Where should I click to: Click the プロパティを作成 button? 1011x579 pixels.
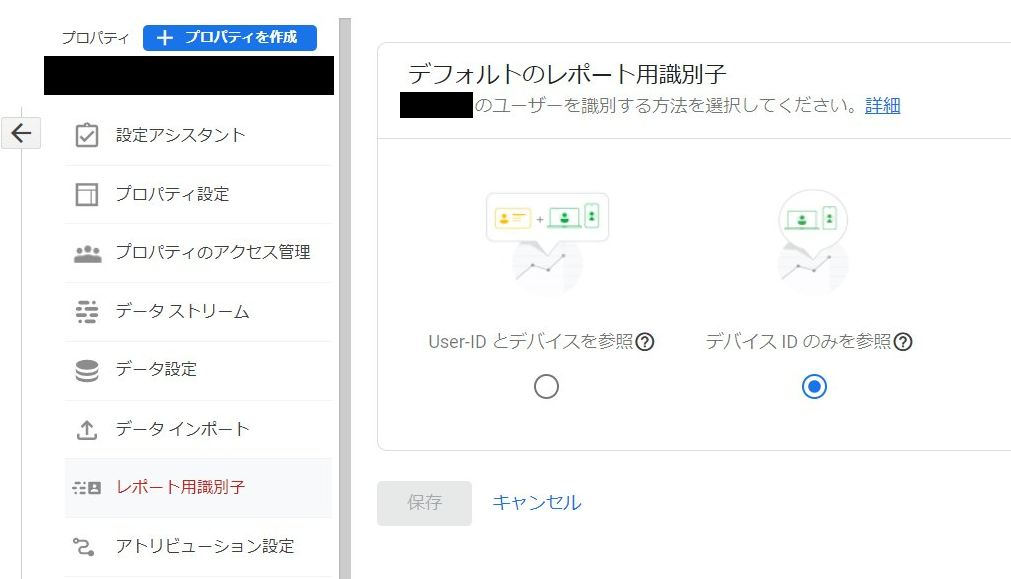(x=230, y=37)
